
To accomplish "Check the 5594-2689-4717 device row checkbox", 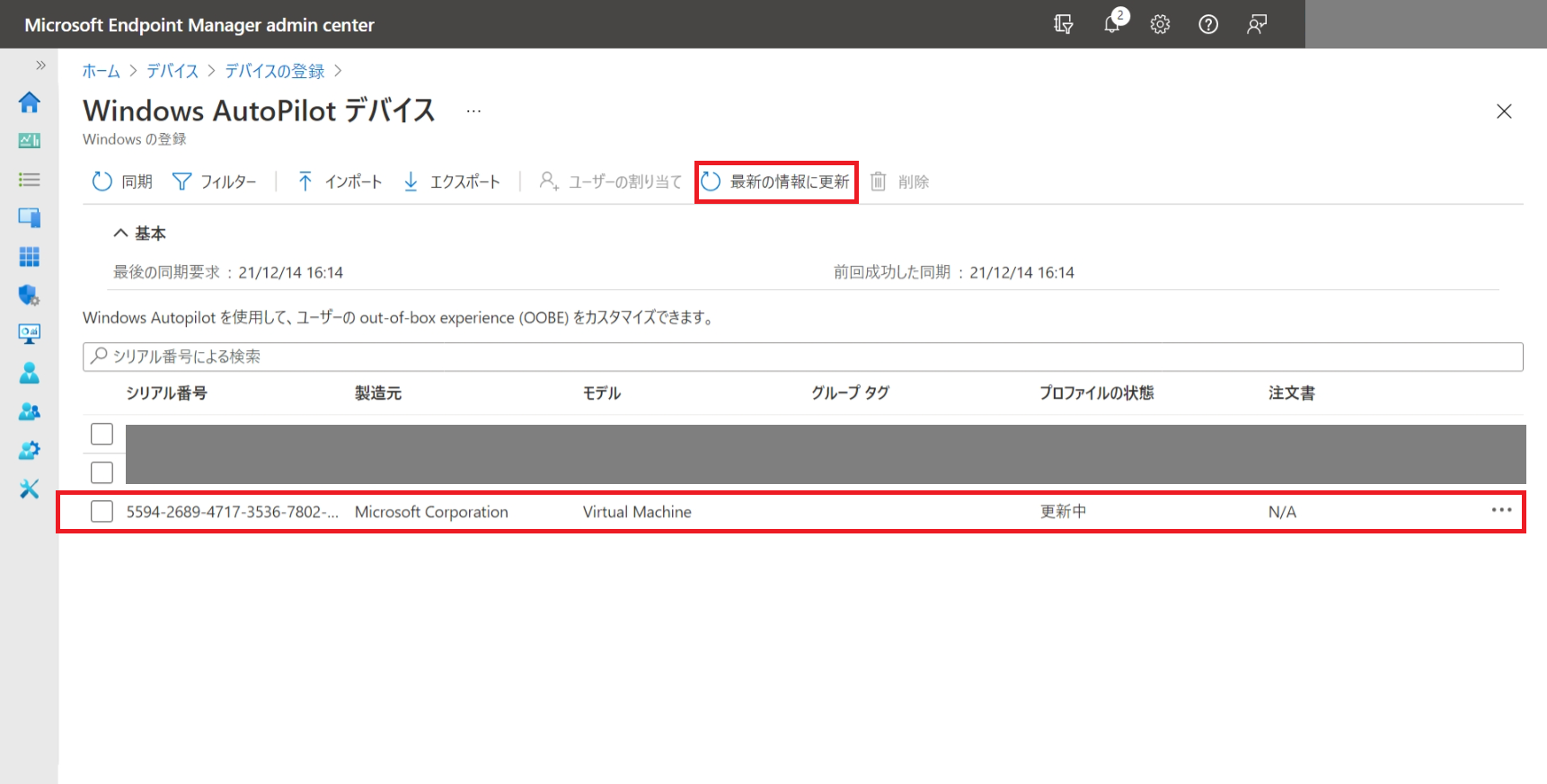I will [x=102, y=512].
